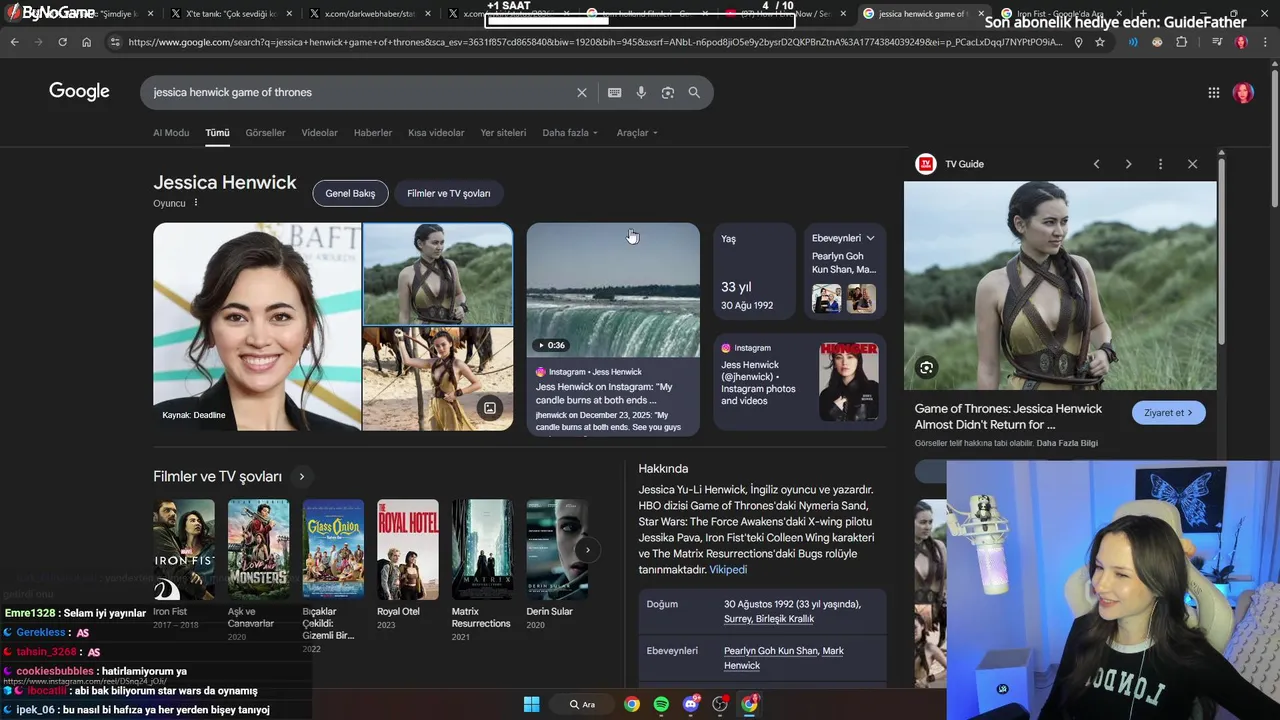The image size is (1280, 720).
Task: Click the Ziyaret et button
Action: coord(1168,413)
